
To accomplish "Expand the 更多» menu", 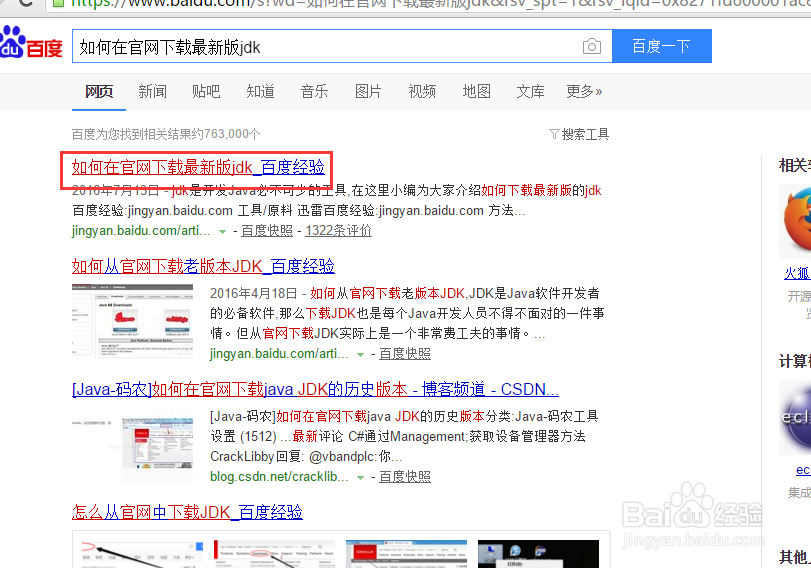I will (584, 92).
